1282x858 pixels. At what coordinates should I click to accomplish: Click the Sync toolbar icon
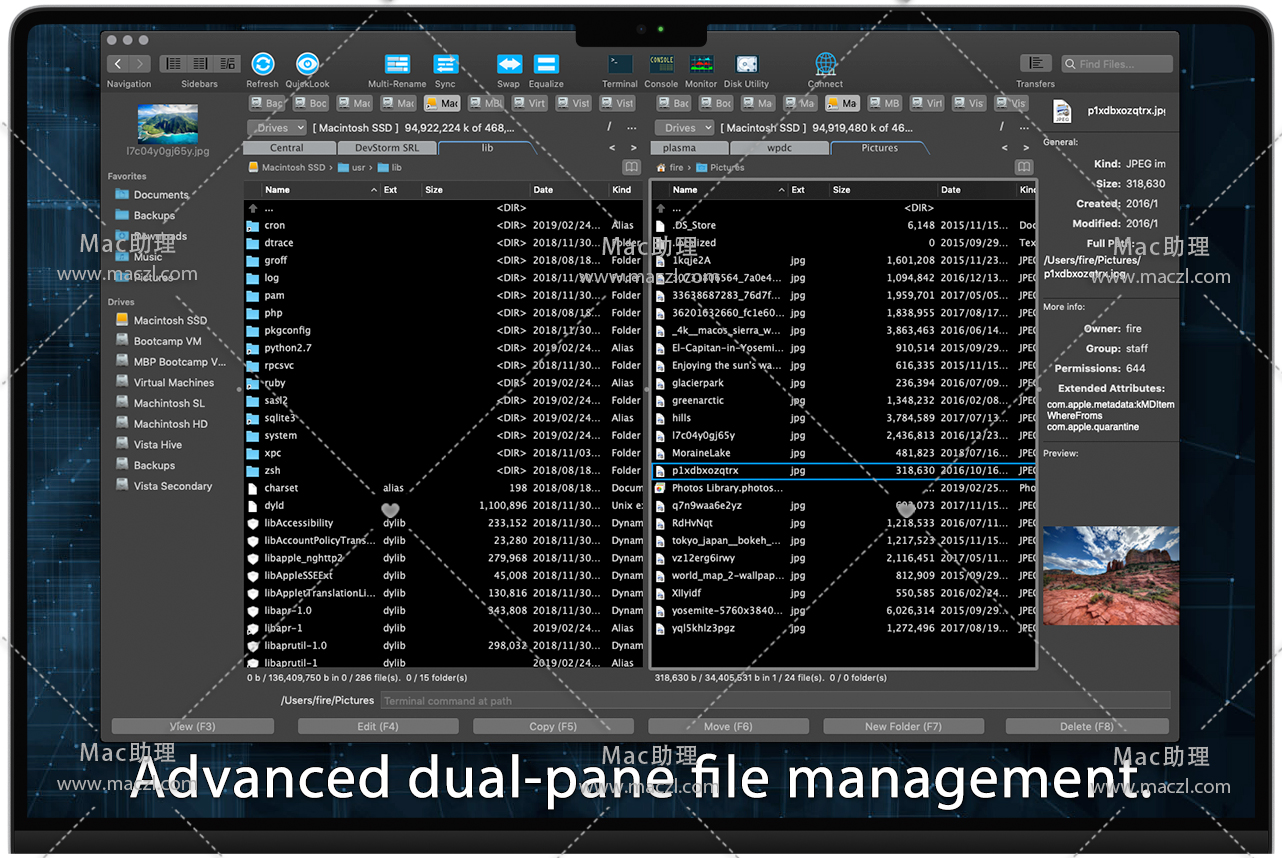point(445,64)
